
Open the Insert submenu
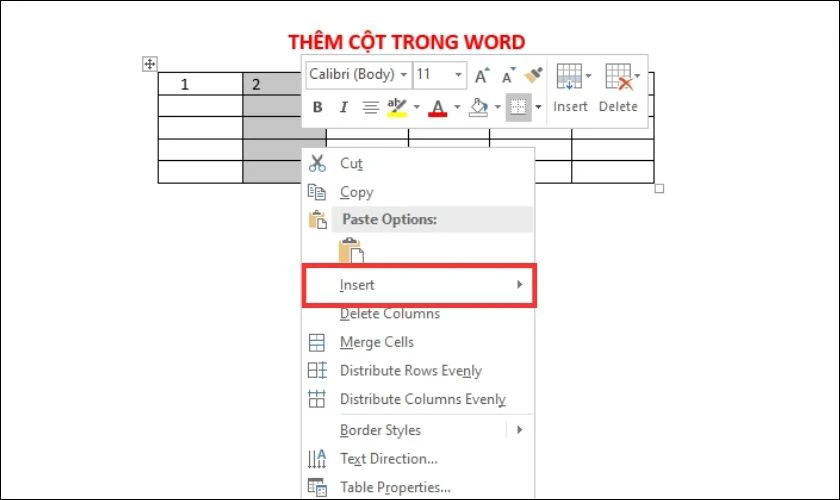[418, 285]
